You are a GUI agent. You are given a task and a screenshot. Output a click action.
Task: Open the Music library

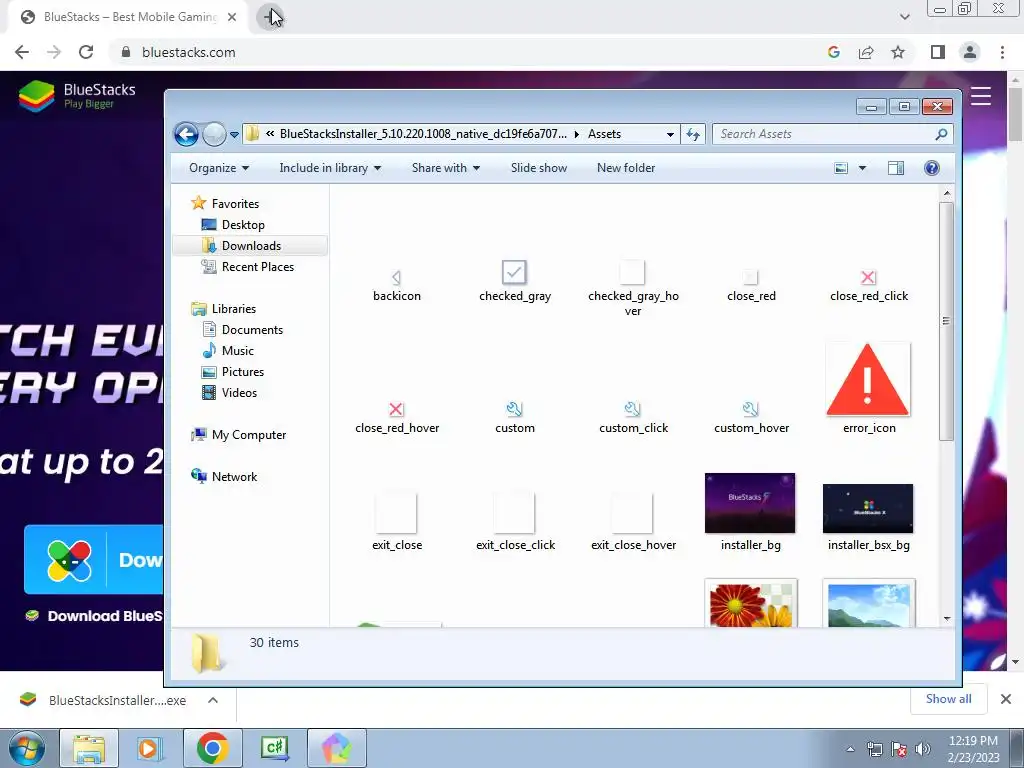[x=227, y=351]
